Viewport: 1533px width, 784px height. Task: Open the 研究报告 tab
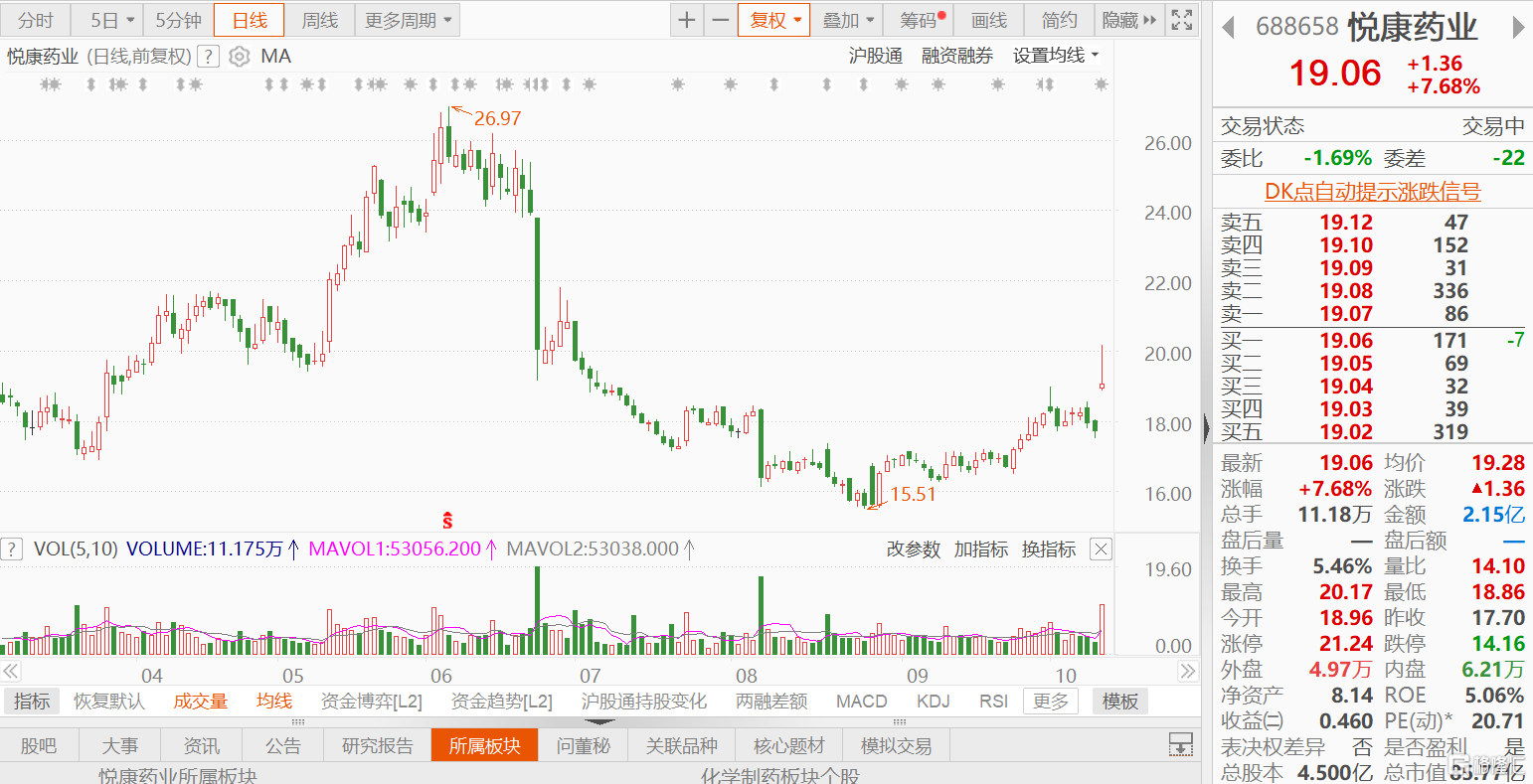[378, 745]
